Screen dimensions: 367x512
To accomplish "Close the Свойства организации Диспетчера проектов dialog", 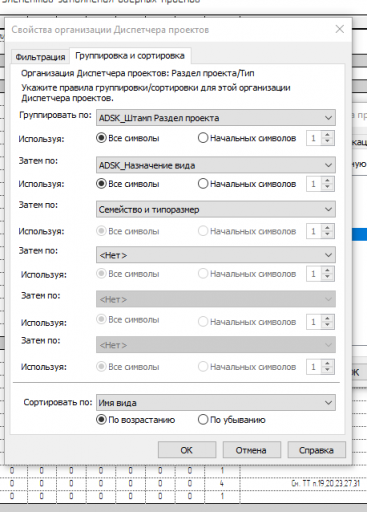I will (x=340, y=29).
